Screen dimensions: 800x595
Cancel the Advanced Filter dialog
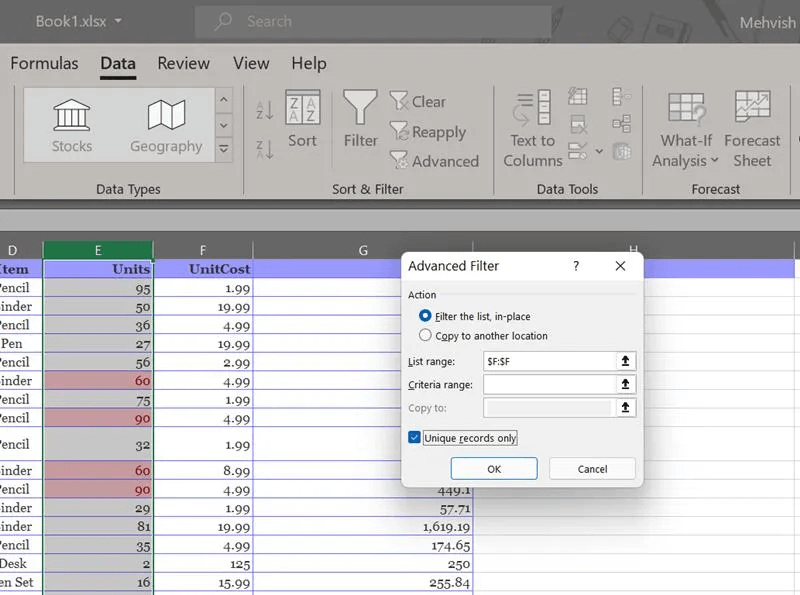(592, 469)
